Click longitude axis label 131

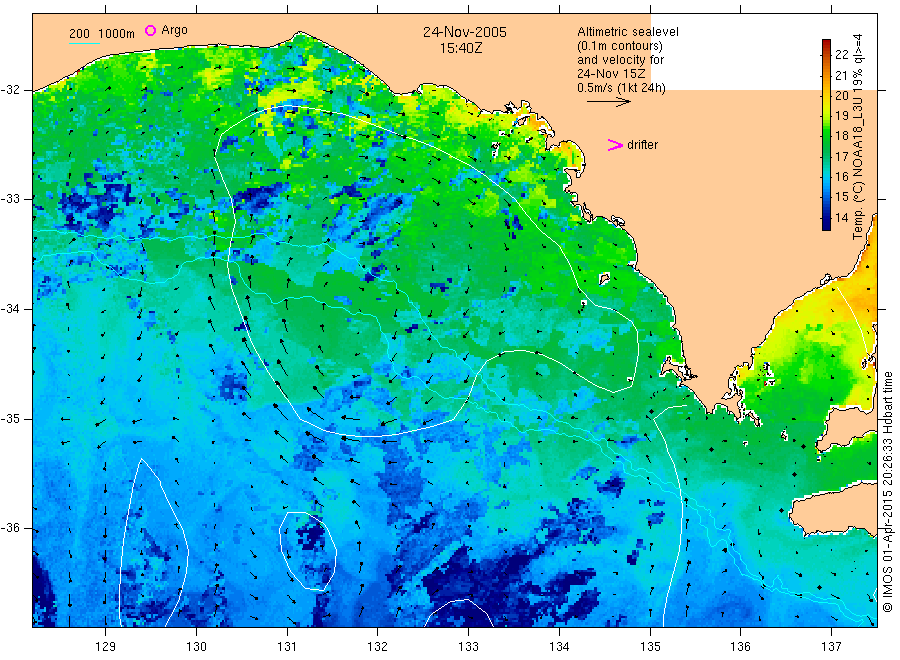click(x=287, y=647)
